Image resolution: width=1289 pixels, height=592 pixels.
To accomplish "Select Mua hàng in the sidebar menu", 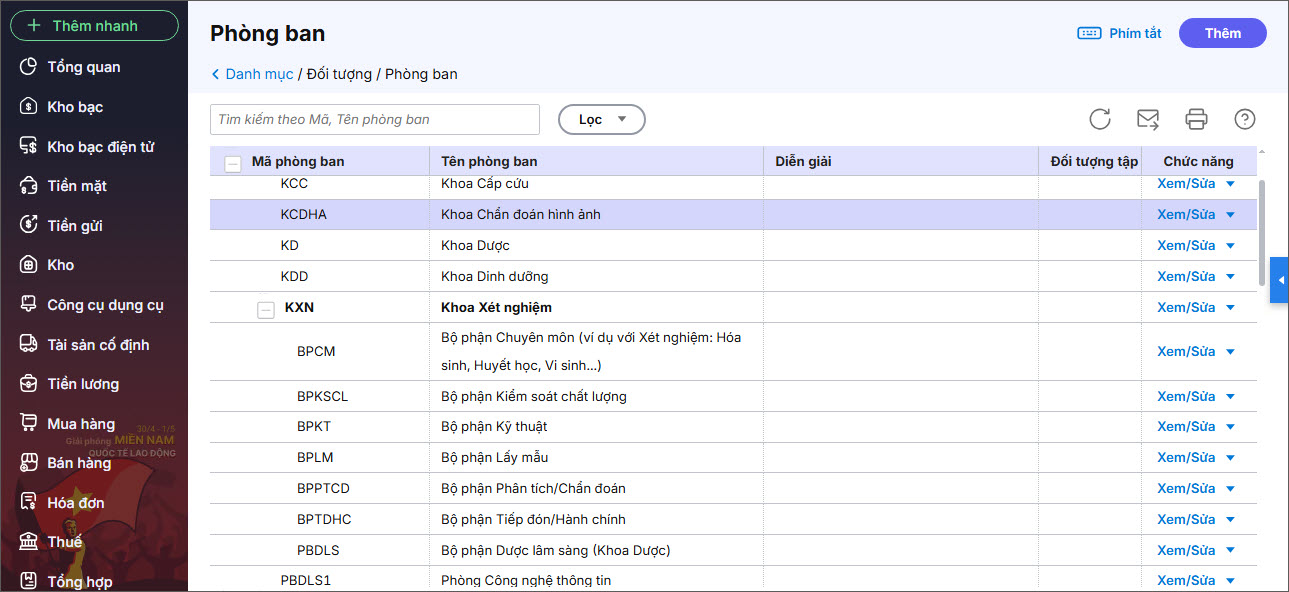I will coord(81,424).
